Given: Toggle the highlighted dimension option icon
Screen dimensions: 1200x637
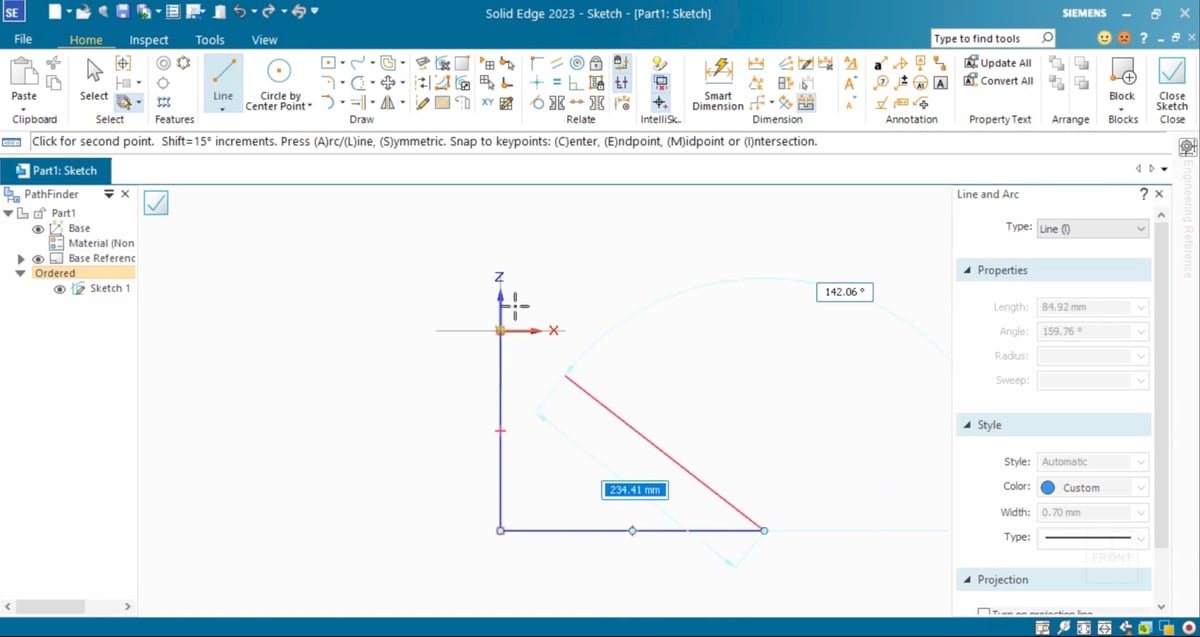Looking at the screenshot, I should pos(806,102).
